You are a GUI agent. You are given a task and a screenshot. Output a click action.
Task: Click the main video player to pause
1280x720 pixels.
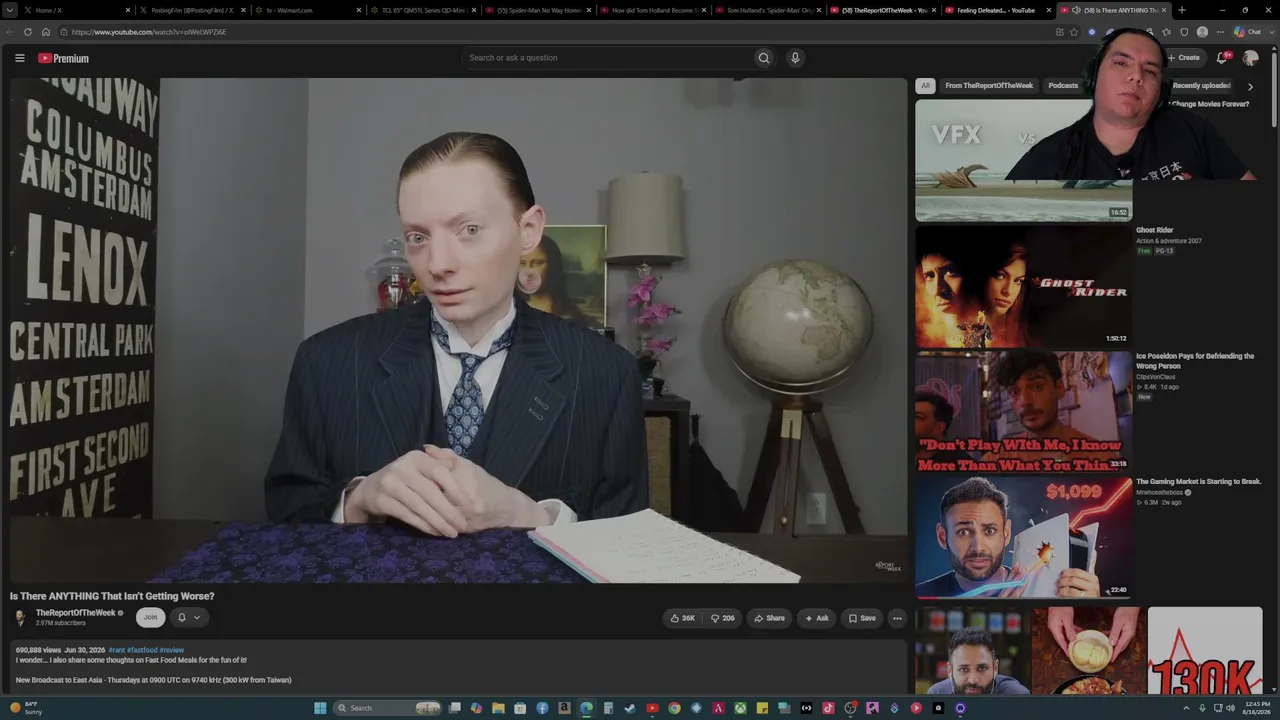(x=459, y=330)
